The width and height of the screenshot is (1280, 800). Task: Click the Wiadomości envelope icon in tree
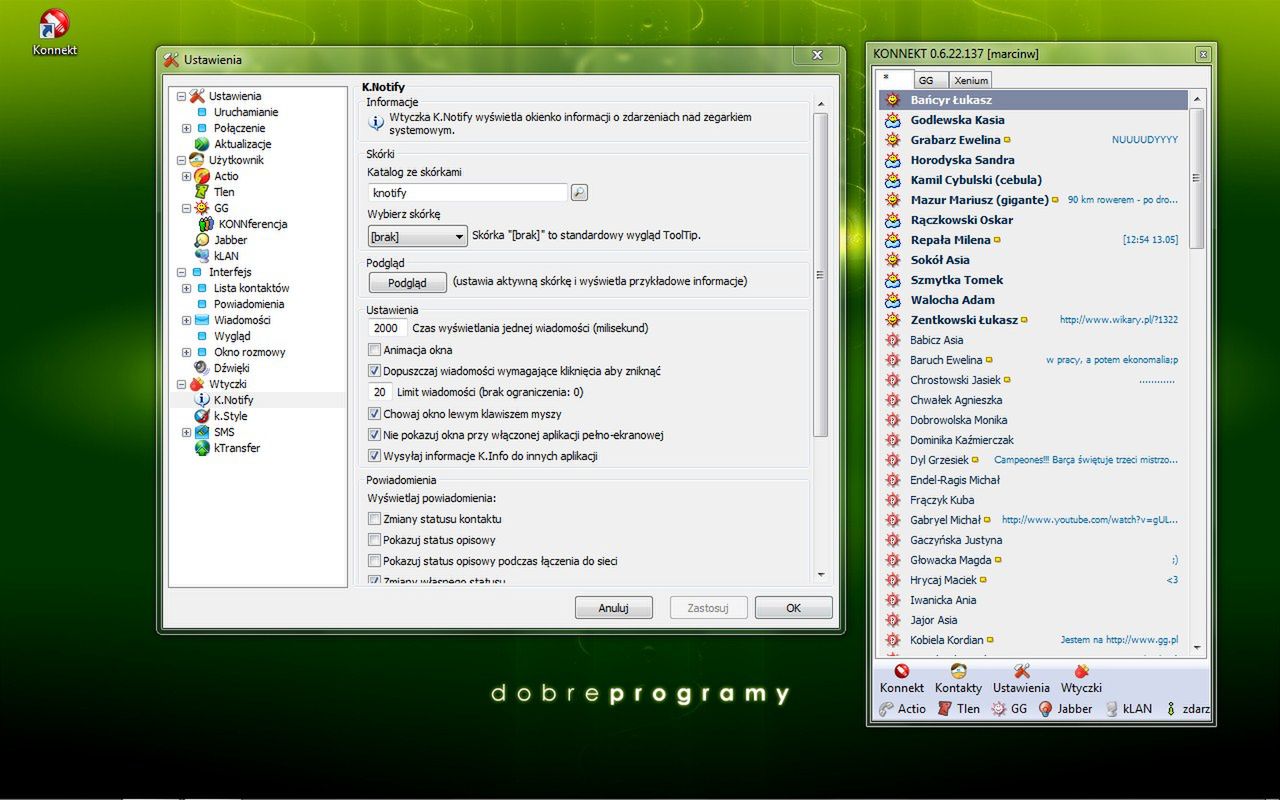coord(201,320)
